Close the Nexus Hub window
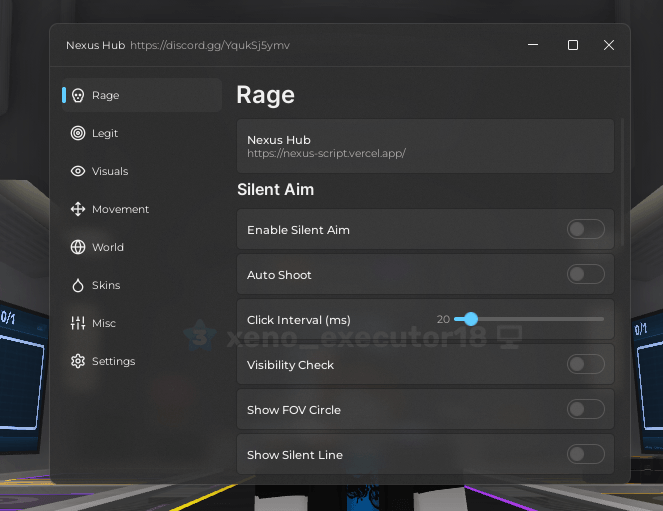 tap(609, 45)
